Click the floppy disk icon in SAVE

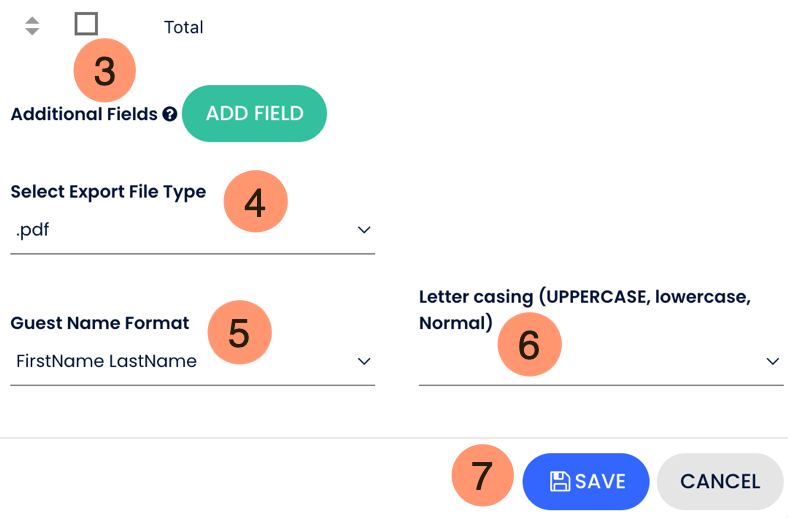(x=560, y=481)
